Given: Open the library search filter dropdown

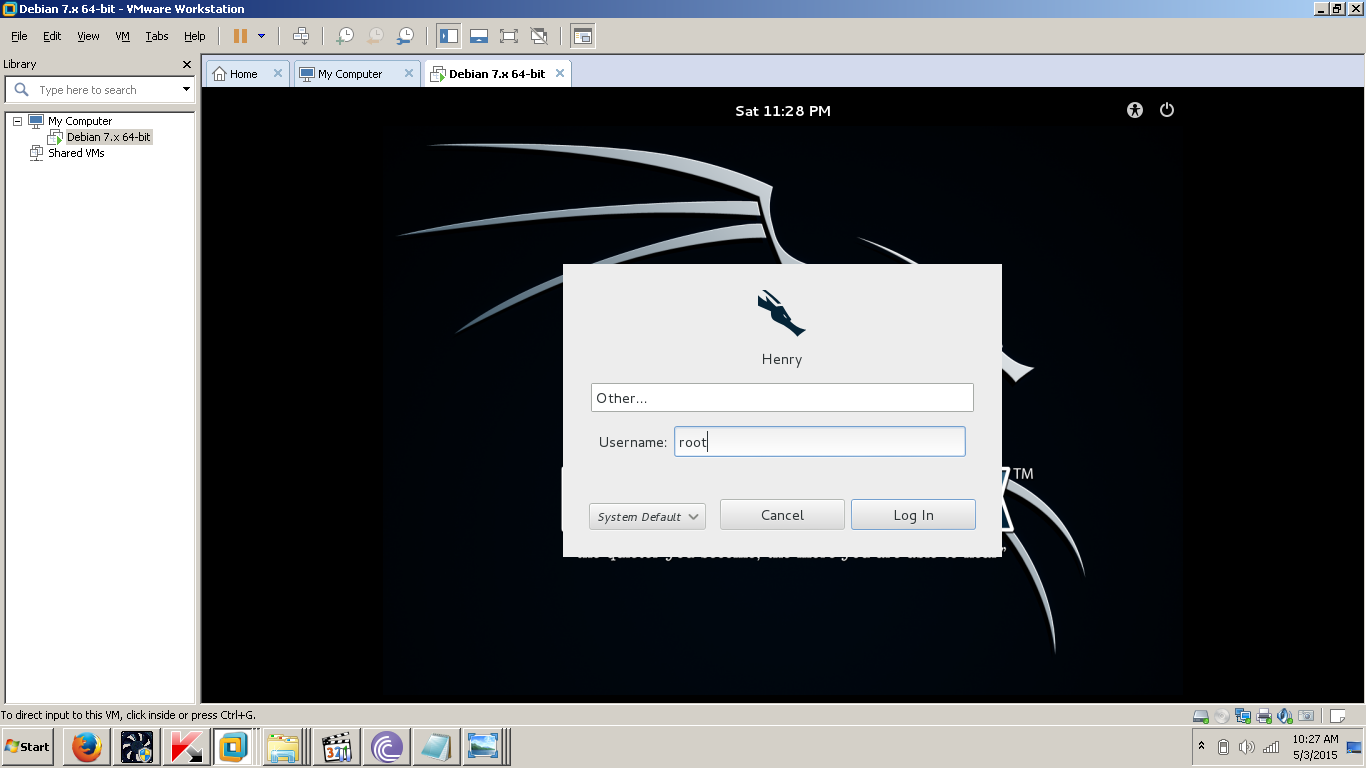Looking at the screenshot, I should pos(186,90).
